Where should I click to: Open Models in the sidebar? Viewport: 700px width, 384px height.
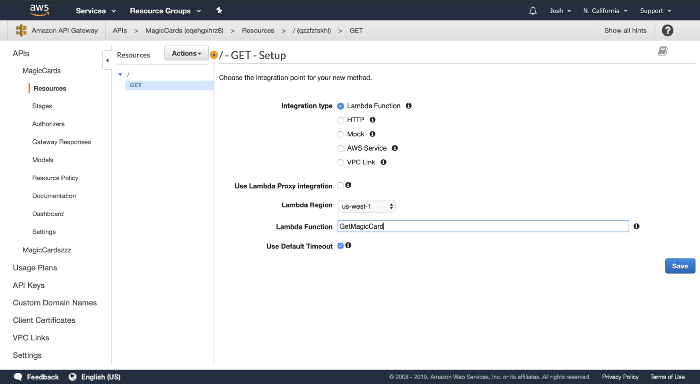coord(42,160)
